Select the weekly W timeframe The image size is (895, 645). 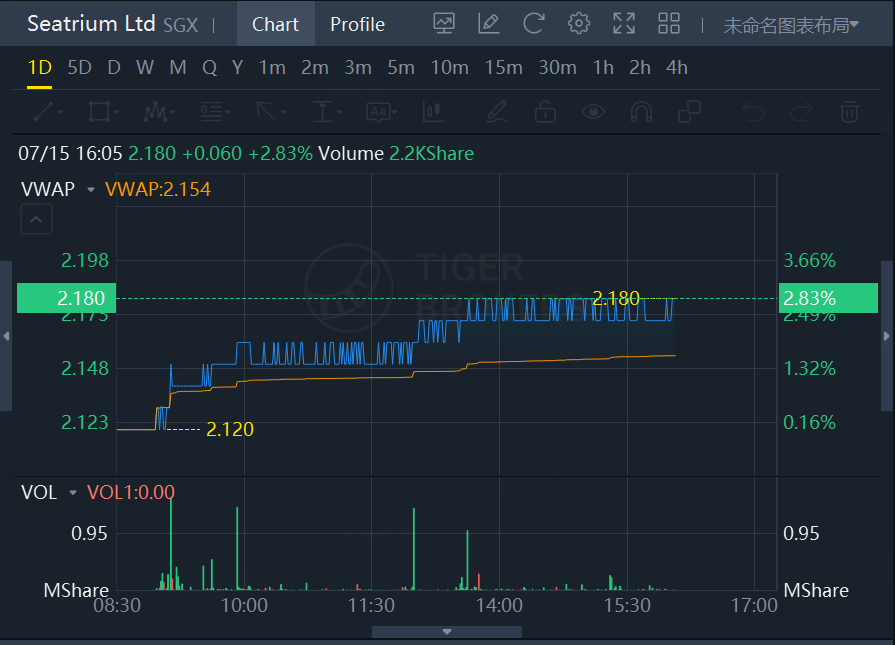click(x=145, y=68)
